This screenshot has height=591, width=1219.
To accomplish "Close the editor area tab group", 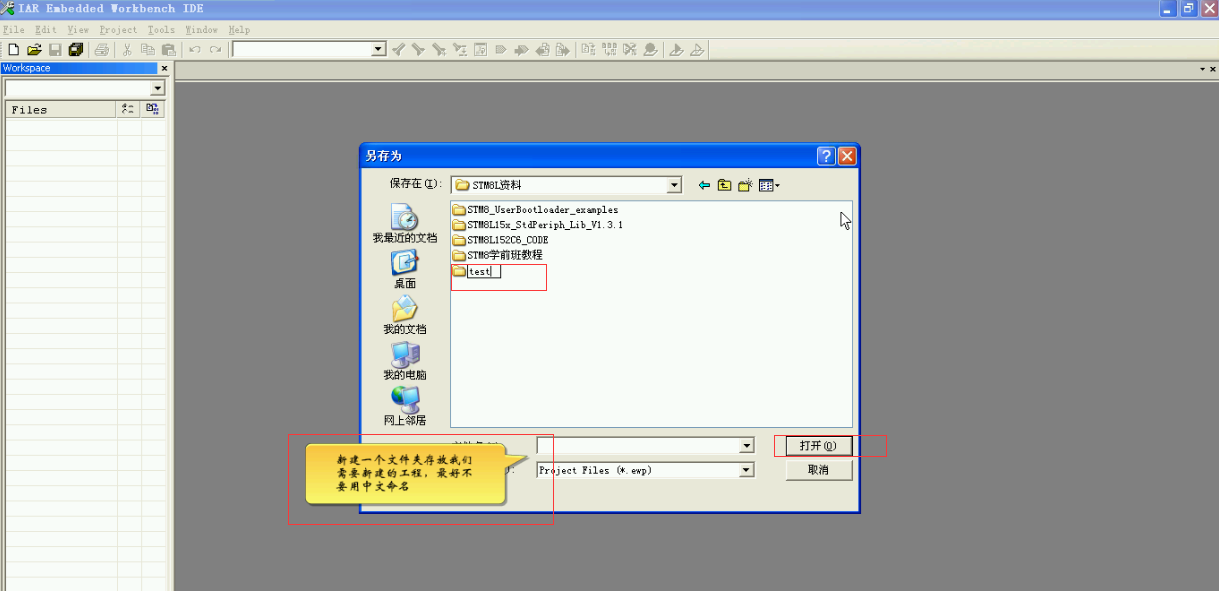I will click(1212, 69).
